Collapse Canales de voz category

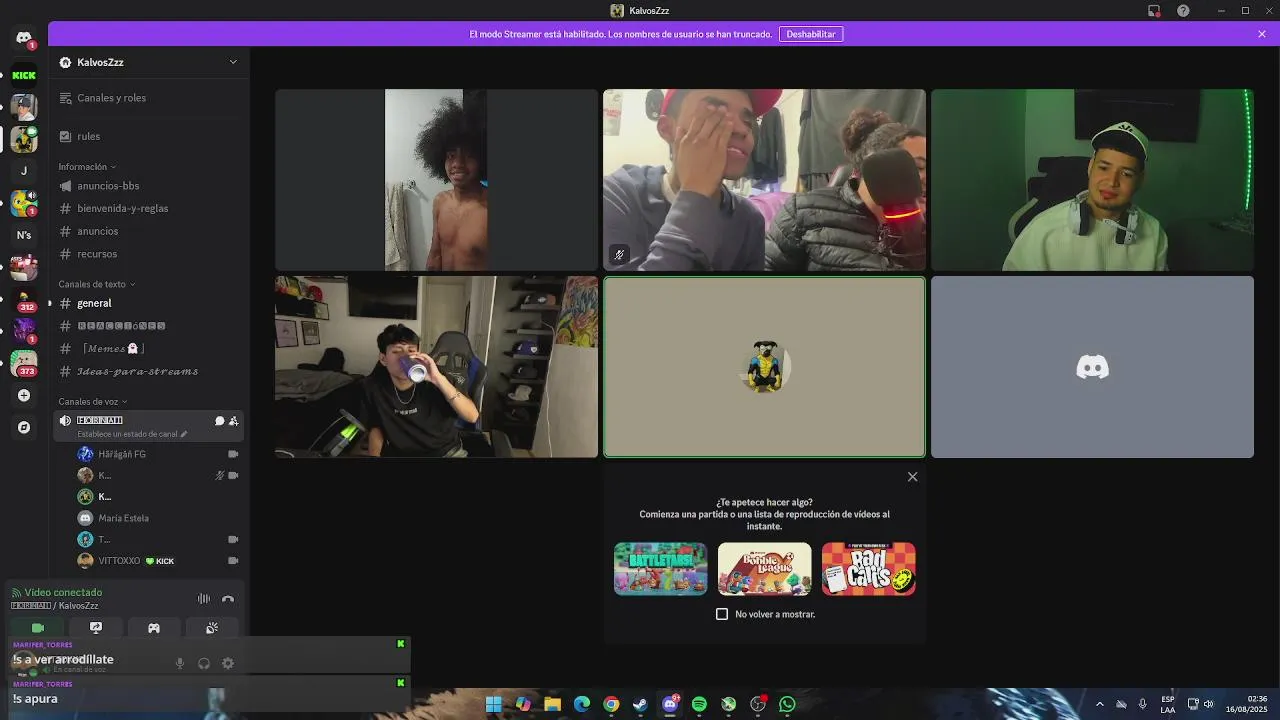(93, 402)
